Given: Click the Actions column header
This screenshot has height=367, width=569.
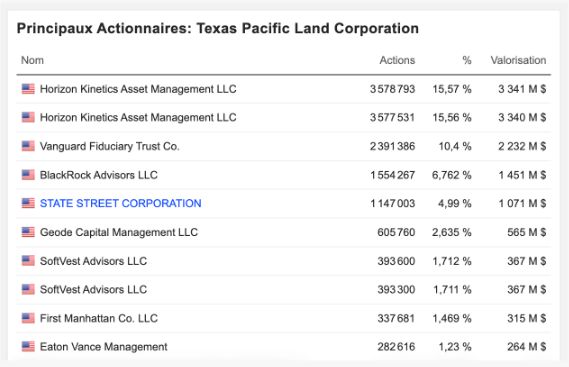Looking at the screenshot, I should click(x=397, y=60).
